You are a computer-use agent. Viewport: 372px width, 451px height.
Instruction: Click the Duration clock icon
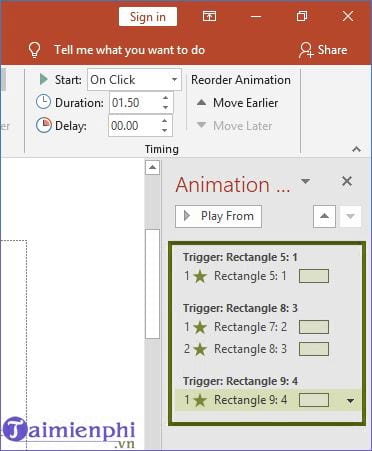point(43,102)
